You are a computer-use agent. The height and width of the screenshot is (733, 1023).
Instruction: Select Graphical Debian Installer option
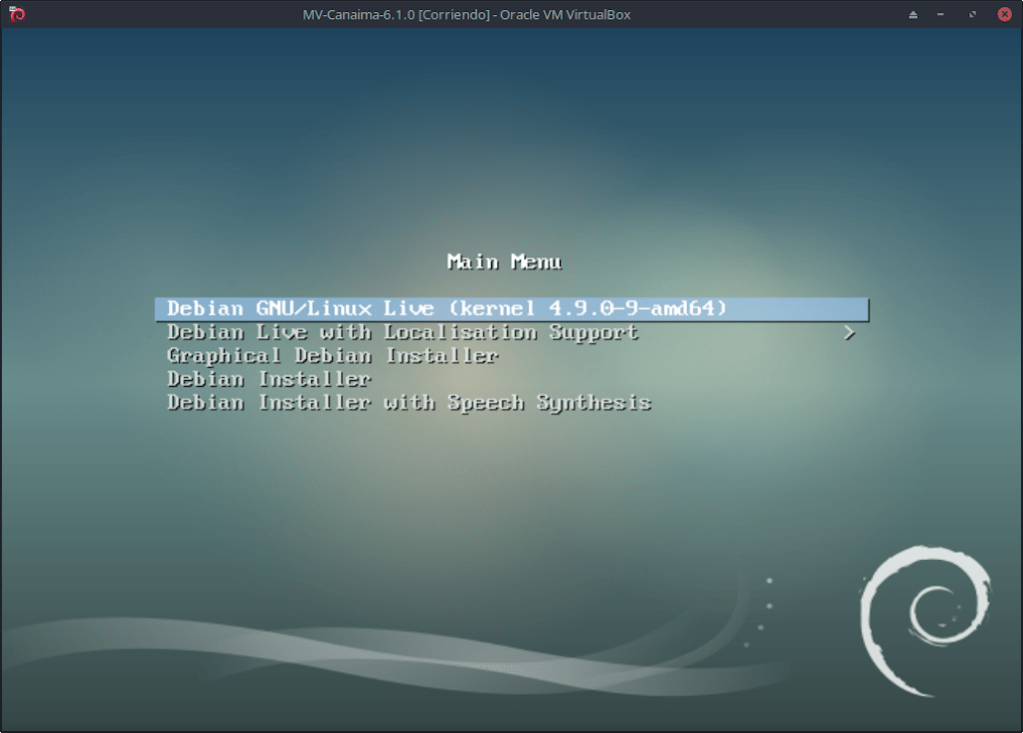[x=332, y=356]
